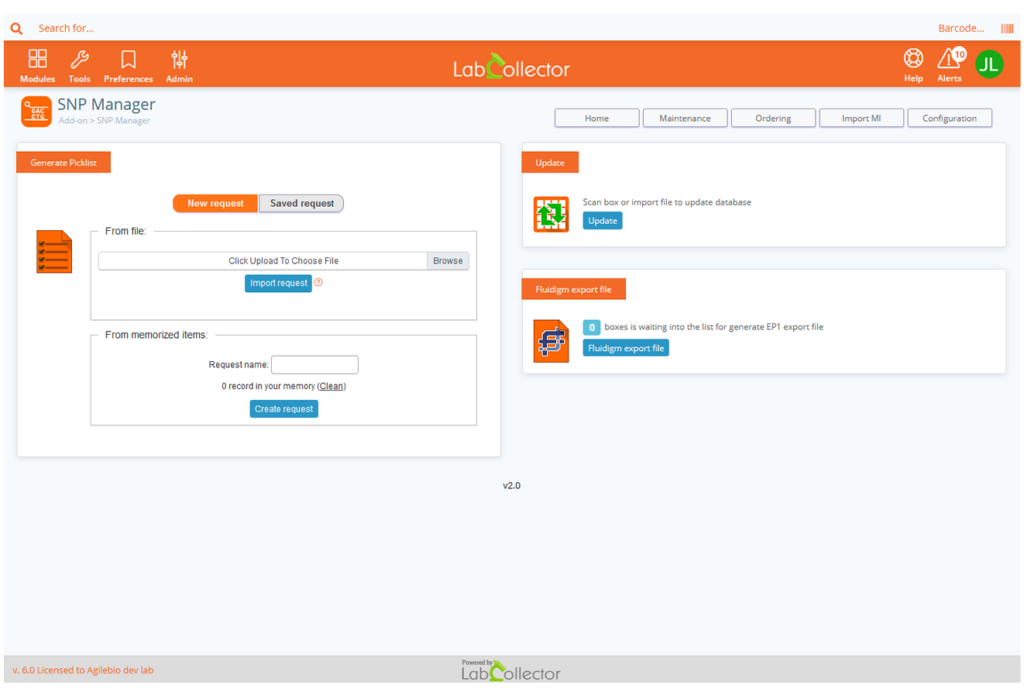Click the blue Update button
Image resolution: width=1024 pixels, height=692 pixels.
tap(602, 221)
